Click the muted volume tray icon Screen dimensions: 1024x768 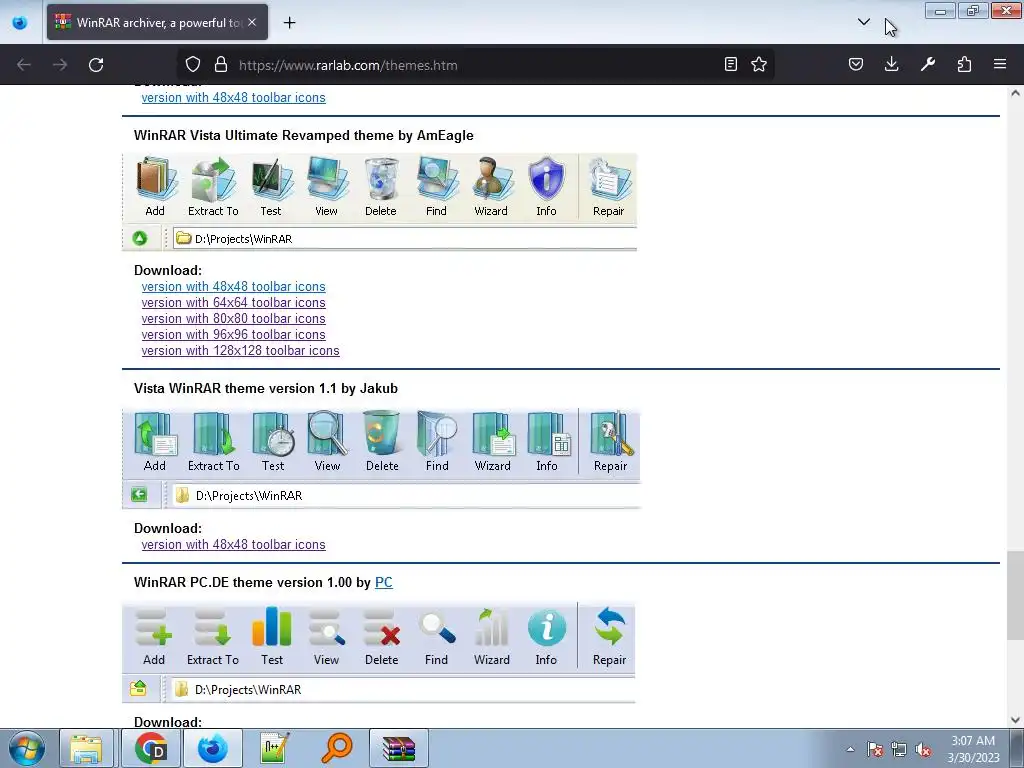923,749
